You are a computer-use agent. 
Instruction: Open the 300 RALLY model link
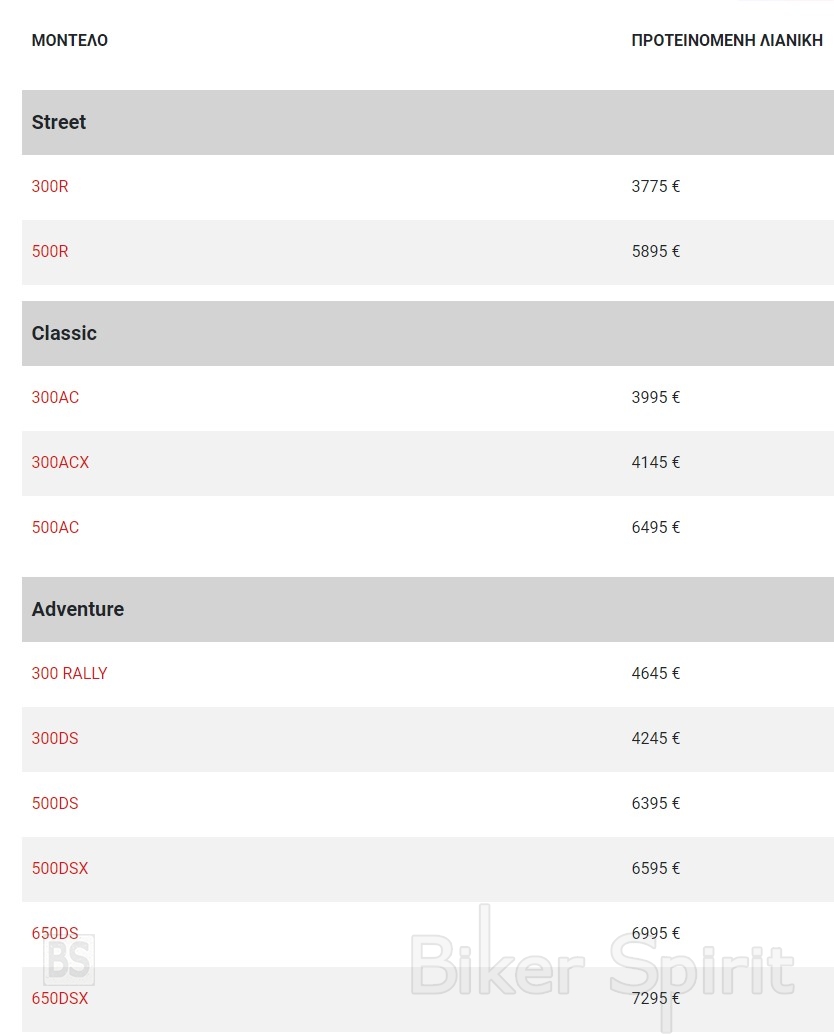tap(69, 674)
